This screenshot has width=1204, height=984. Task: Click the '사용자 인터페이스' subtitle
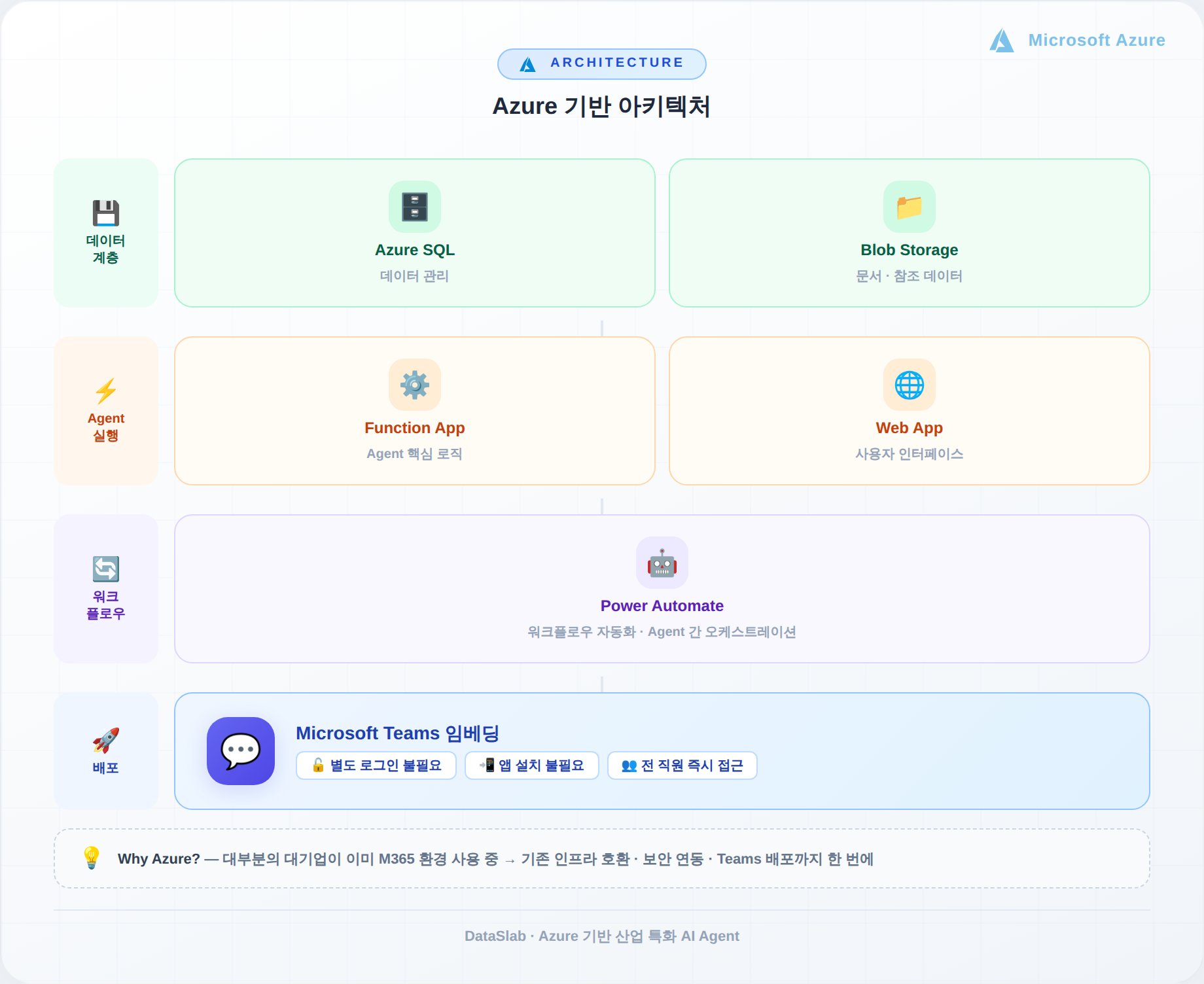pyautogui.click(x=910, y=454)
